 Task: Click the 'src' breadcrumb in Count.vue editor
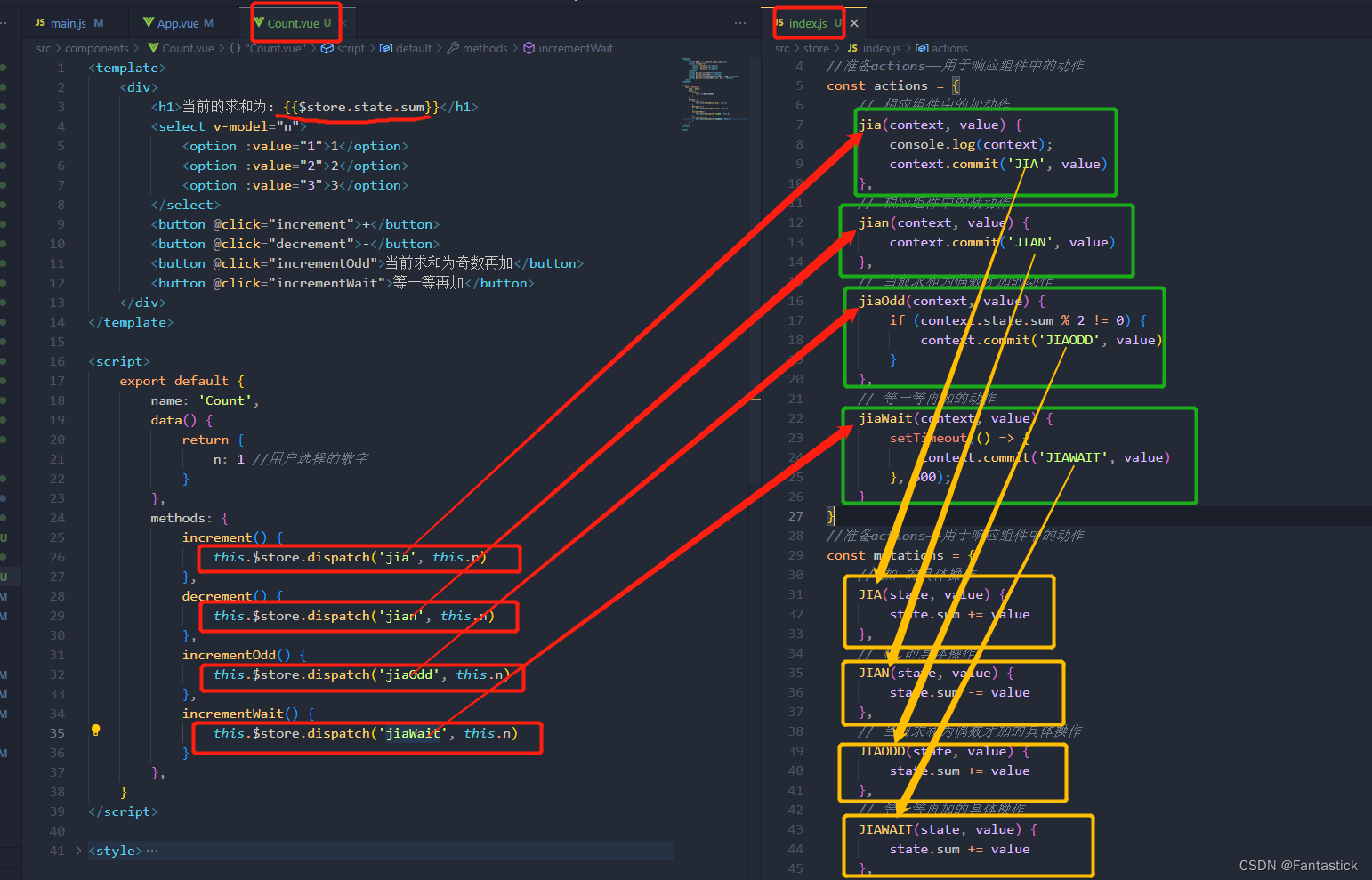point(44,49)
